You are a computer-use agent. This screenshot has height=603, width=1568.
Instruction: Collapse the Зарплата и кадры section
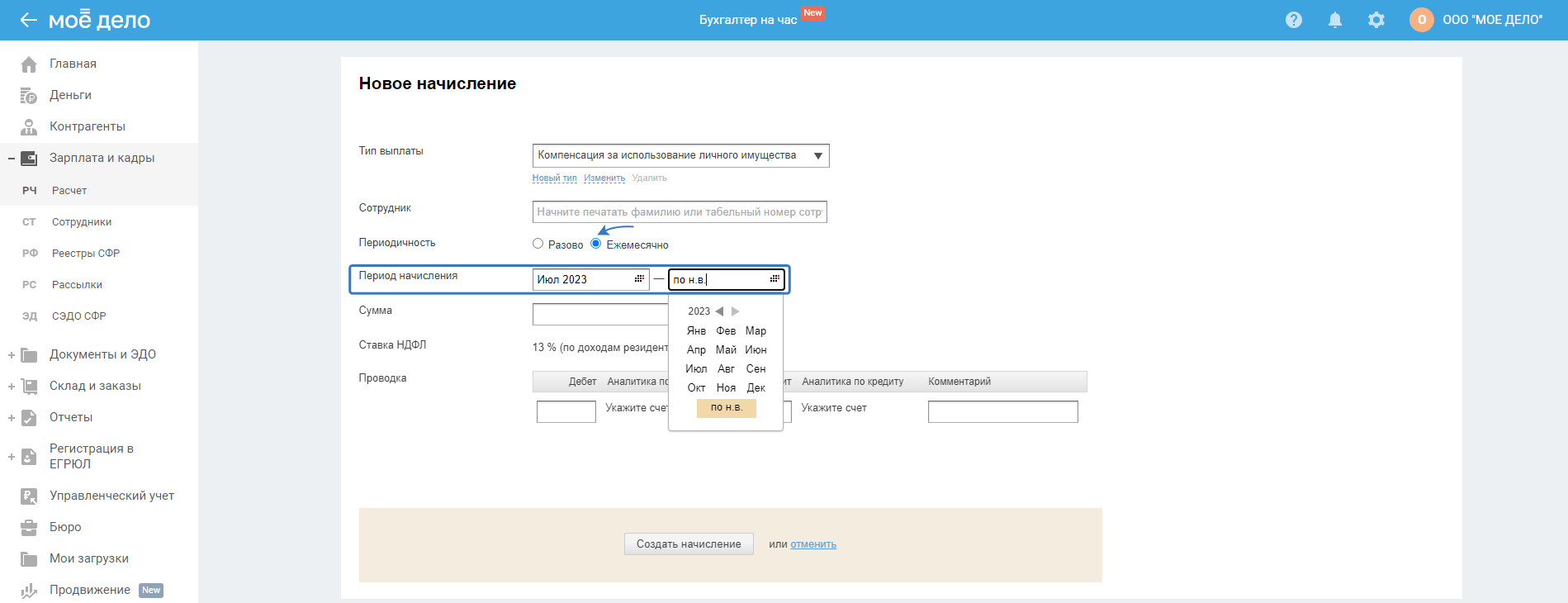pos(12,159)
